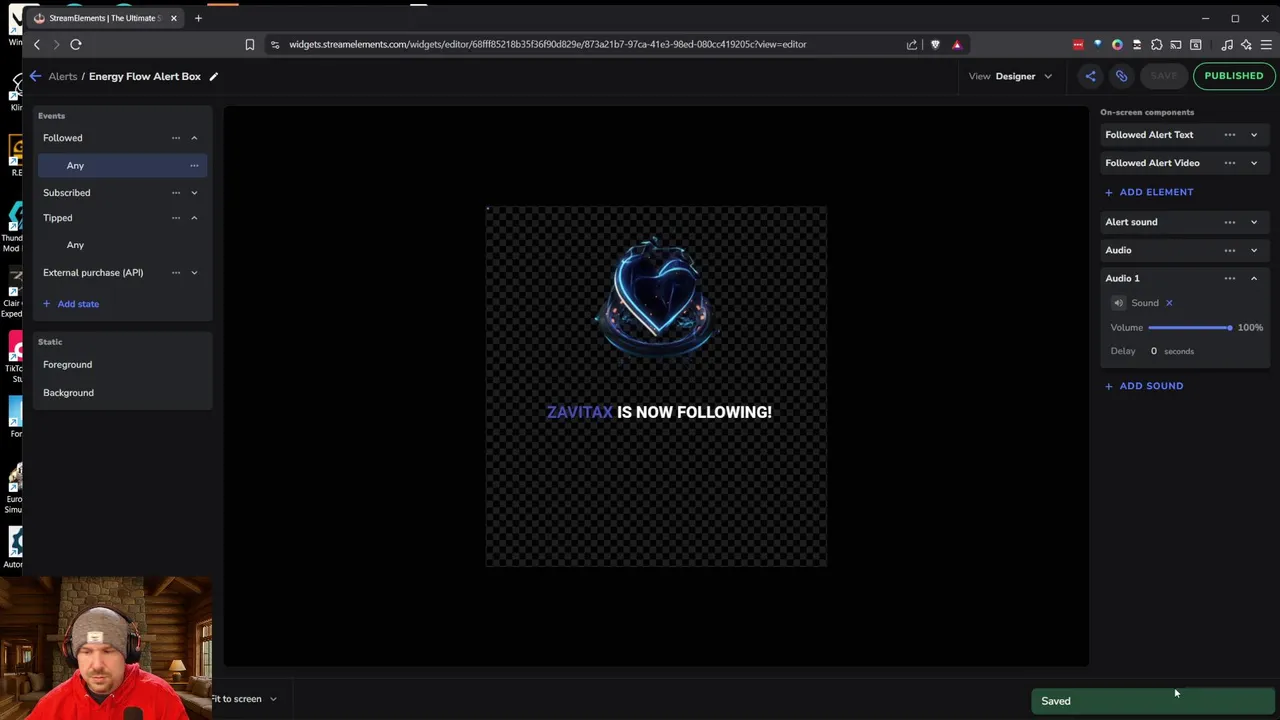Click the Brave Rewards triangle icon
Viewport: 1280px width, 720px height.
[957, 44]
